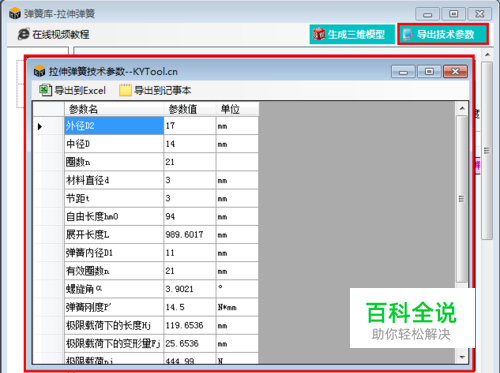Select the 弹簧刚度P' cell
The width and height of the screenshot is (500, 373).
114,307
